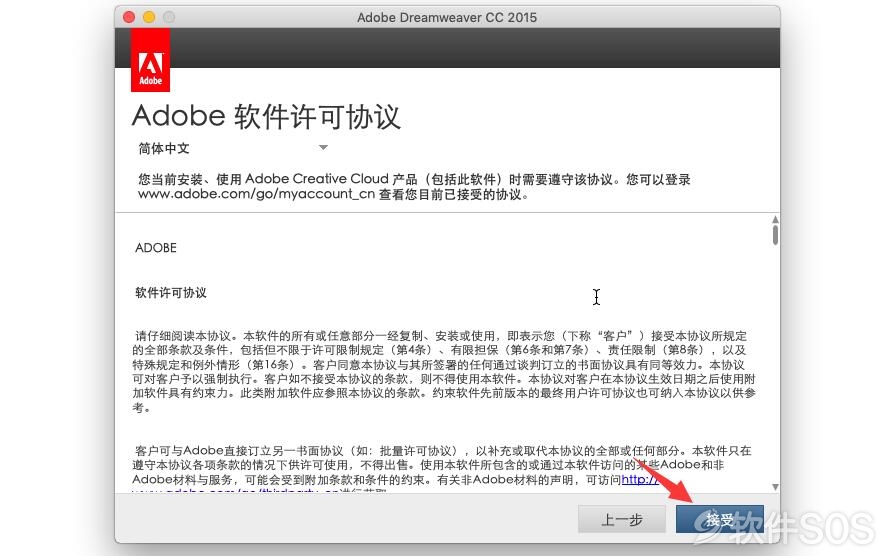Click the ADOBE heading in the agreement

tap(156, 248)
